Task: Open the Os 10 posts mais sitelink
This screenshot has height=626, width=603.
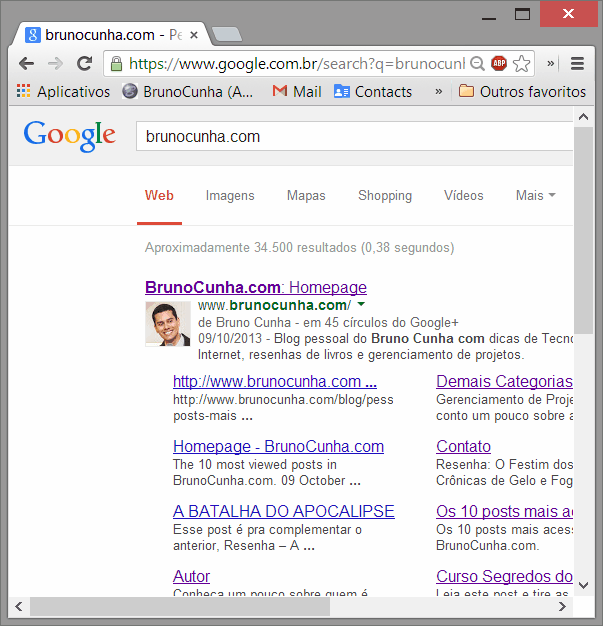Action: pos(504,511)
